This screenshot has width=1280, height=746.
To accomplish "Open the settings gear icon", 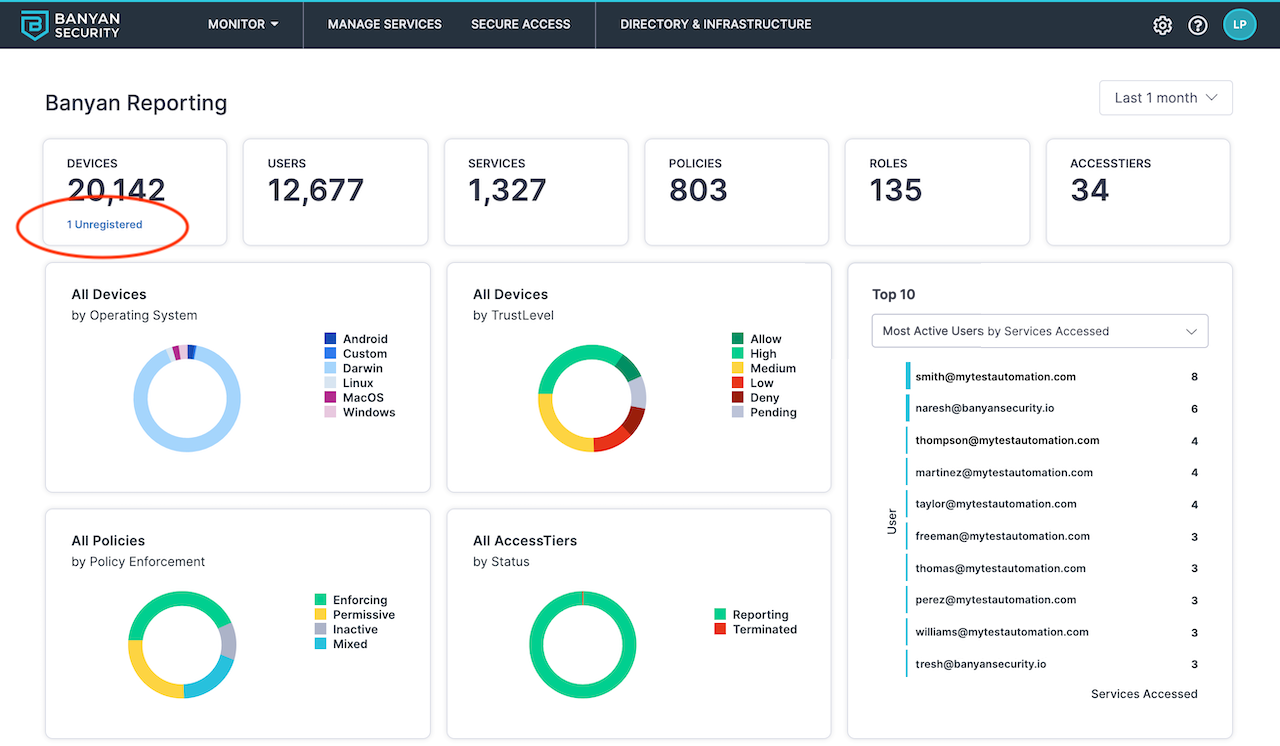I will pyautogui.click(x=1162, y=25).
